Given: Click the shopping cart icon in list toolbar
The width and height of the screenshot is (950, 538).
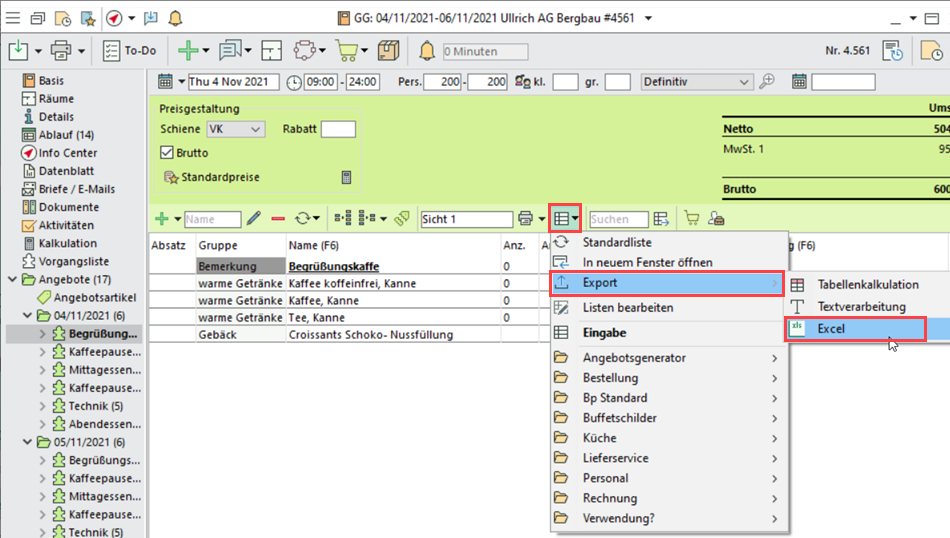Looking at the screenshot, I should pyautogui.click(x=691, y=218).
